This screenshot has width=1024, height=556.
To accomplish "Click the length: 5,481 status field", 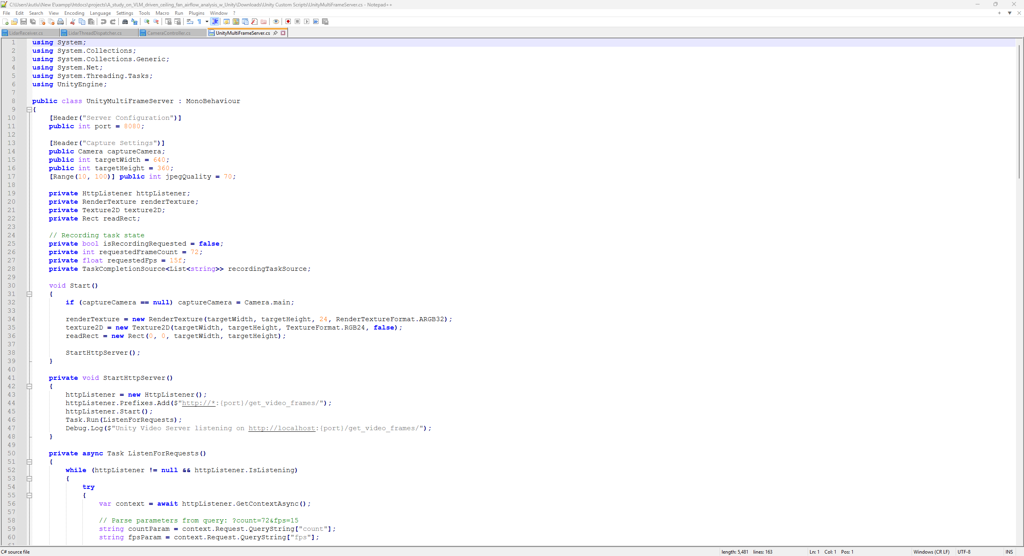I will [735, 552].
